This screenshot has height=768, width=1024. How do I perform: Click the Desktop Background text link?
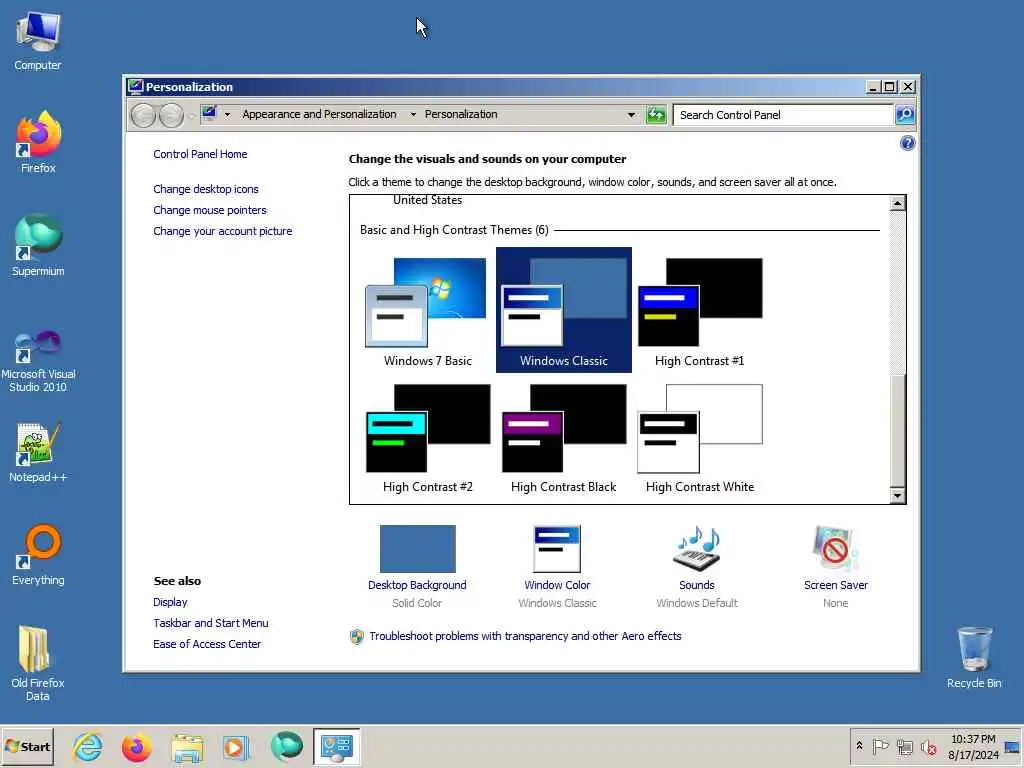[417, 585]
